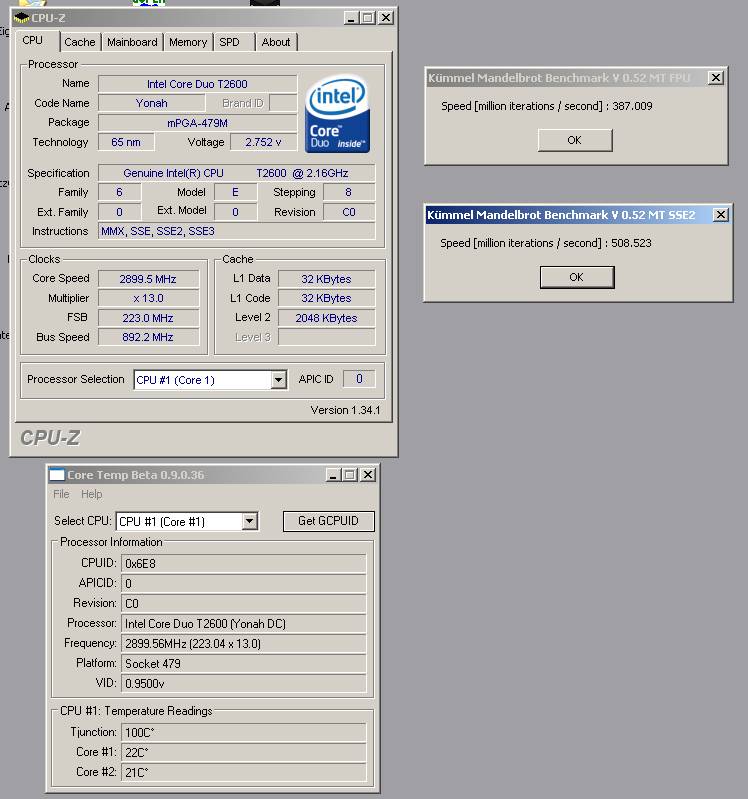Expand the Processor Selection dropdown in CPU-Z
The image size is (748, 799).
(278, 380)
